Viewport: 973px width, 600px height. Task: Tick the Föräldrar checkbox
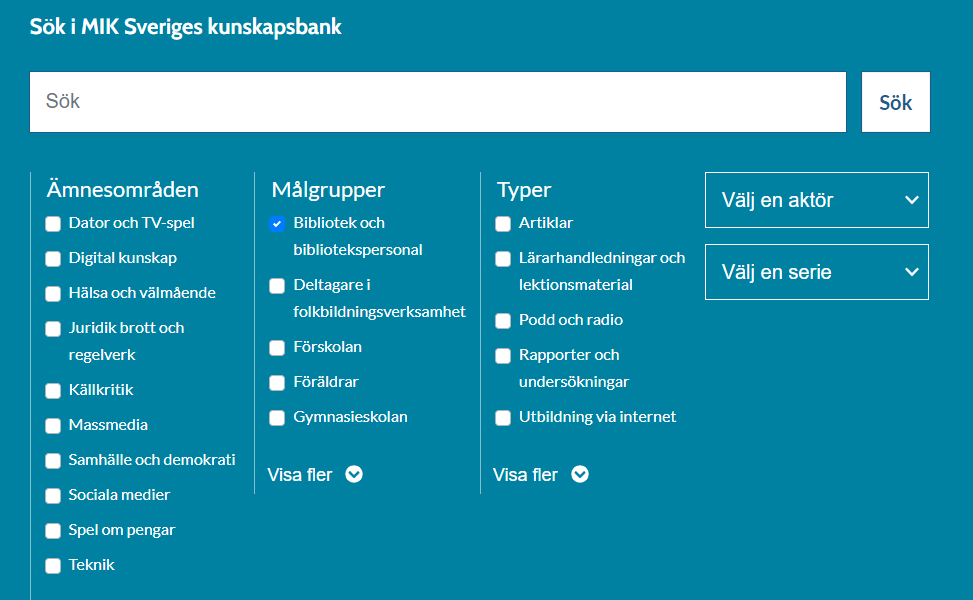click(277, 383)
